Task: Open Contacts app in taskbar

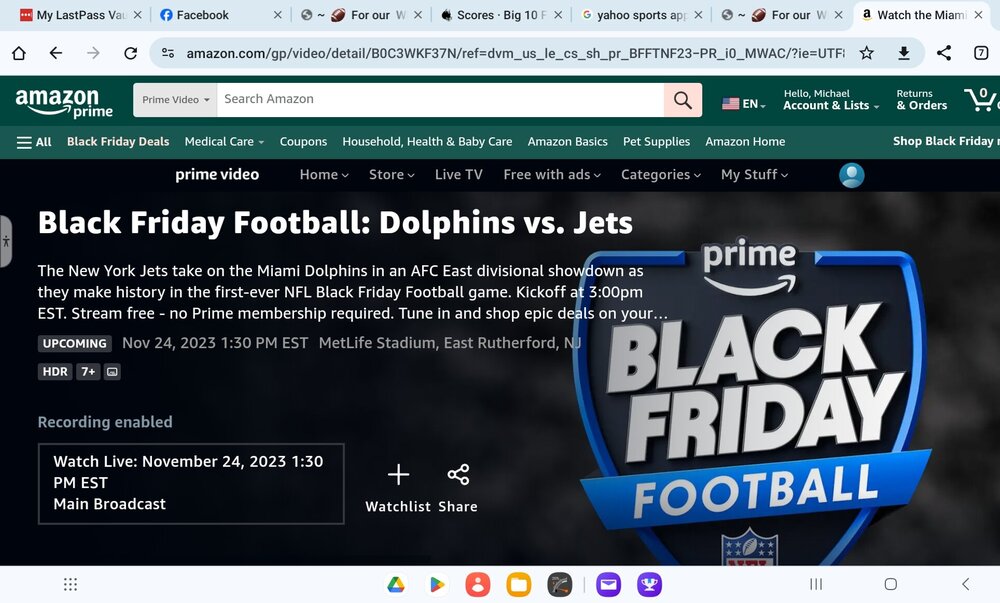Action: pyautogui.click(x=478, y=584)
